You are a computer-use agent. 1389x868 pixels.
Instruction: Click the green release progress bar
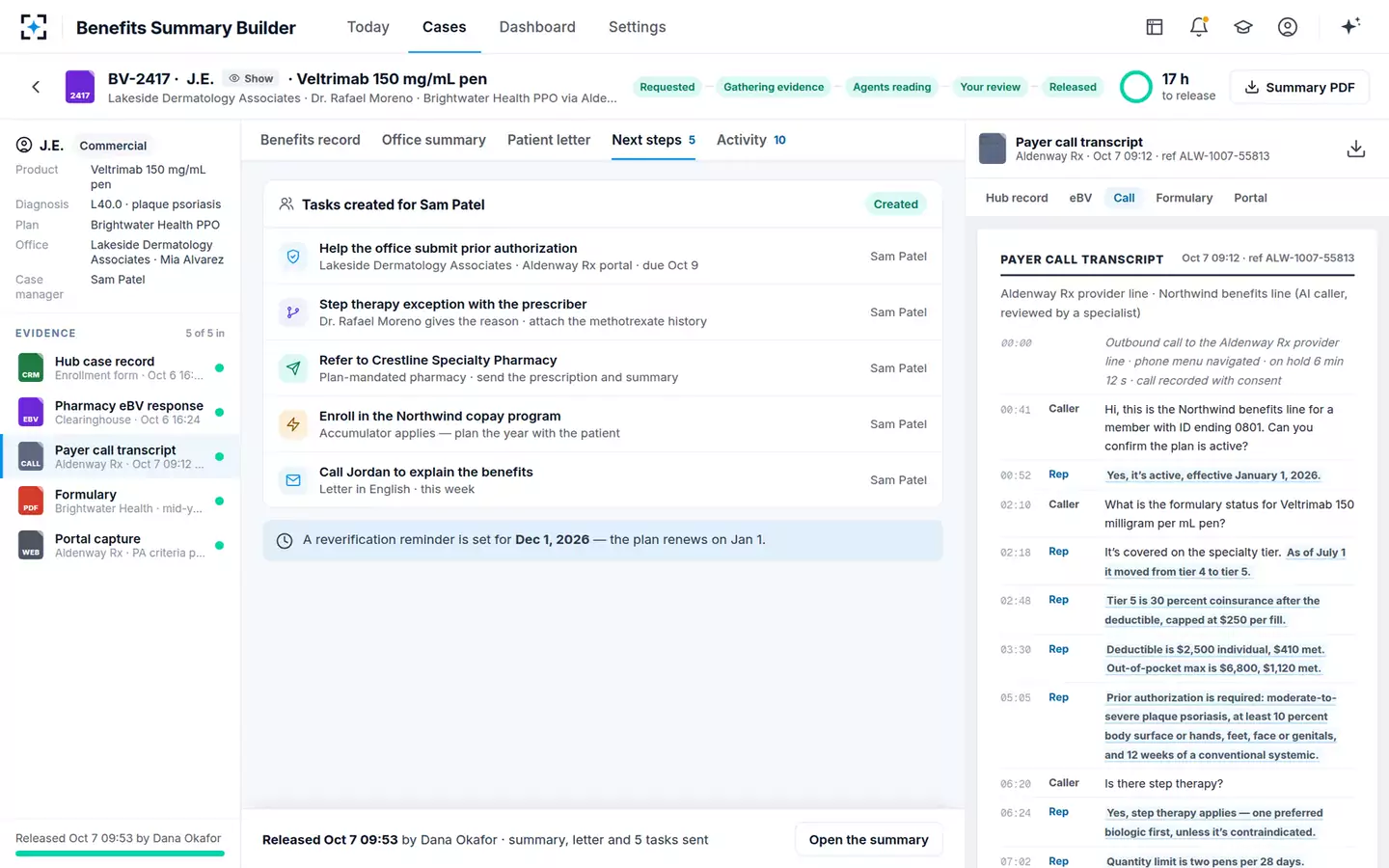[x=120, y=854]
